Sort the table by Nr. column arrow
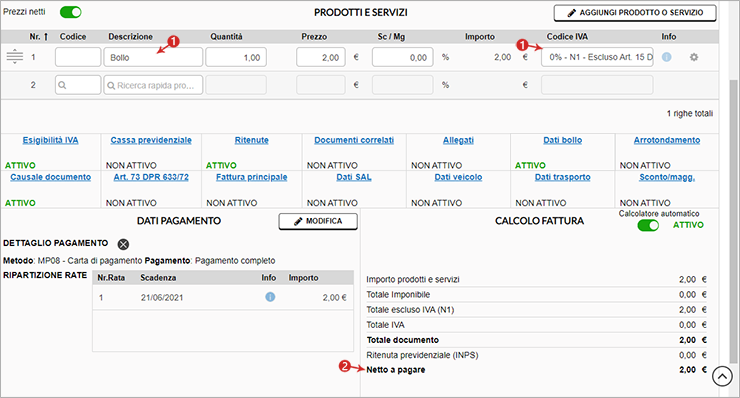This screenshot has width=740, height=398. point(46,36)
